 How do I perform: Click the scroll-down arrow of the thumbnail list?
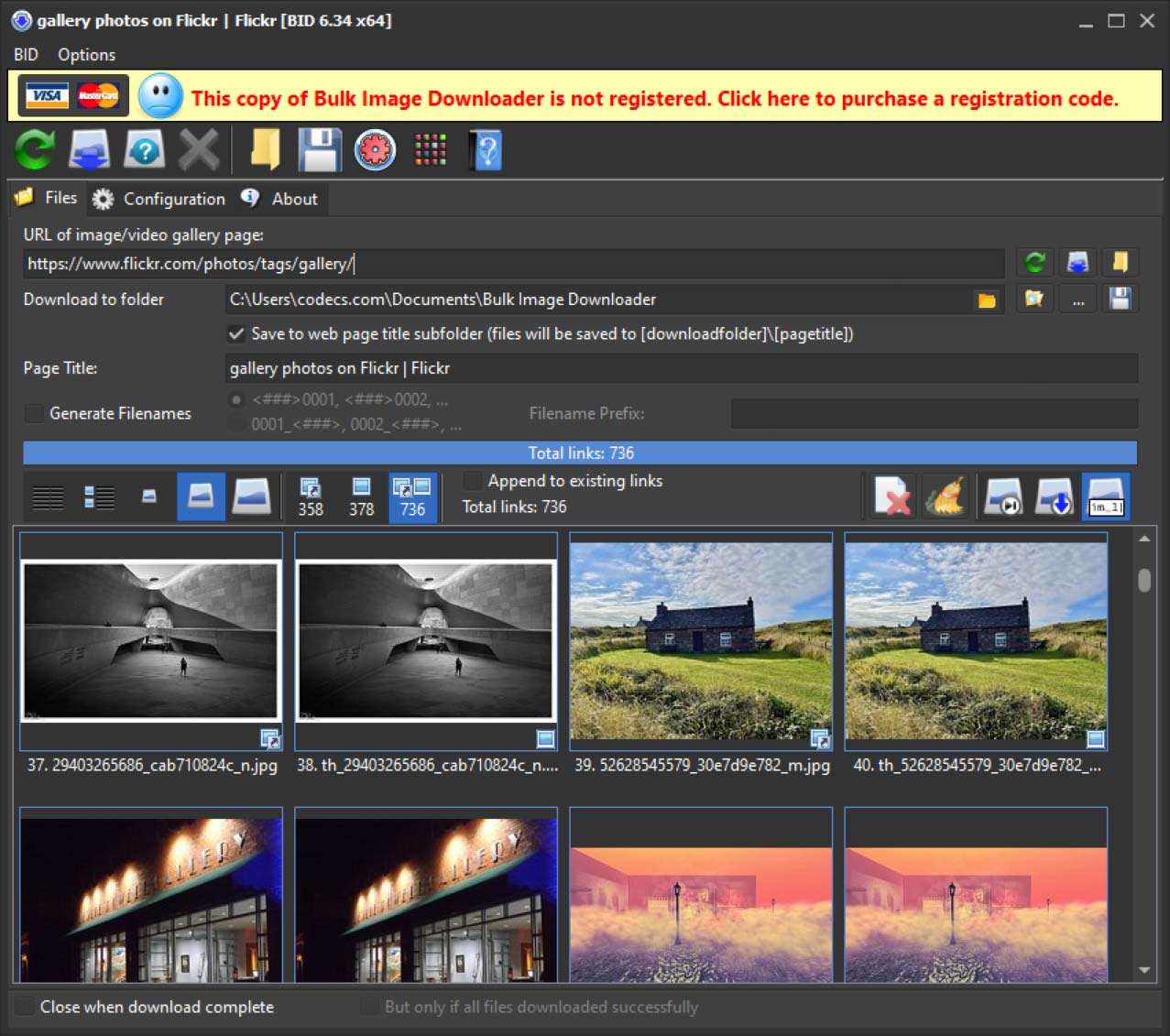(1144, 969)
